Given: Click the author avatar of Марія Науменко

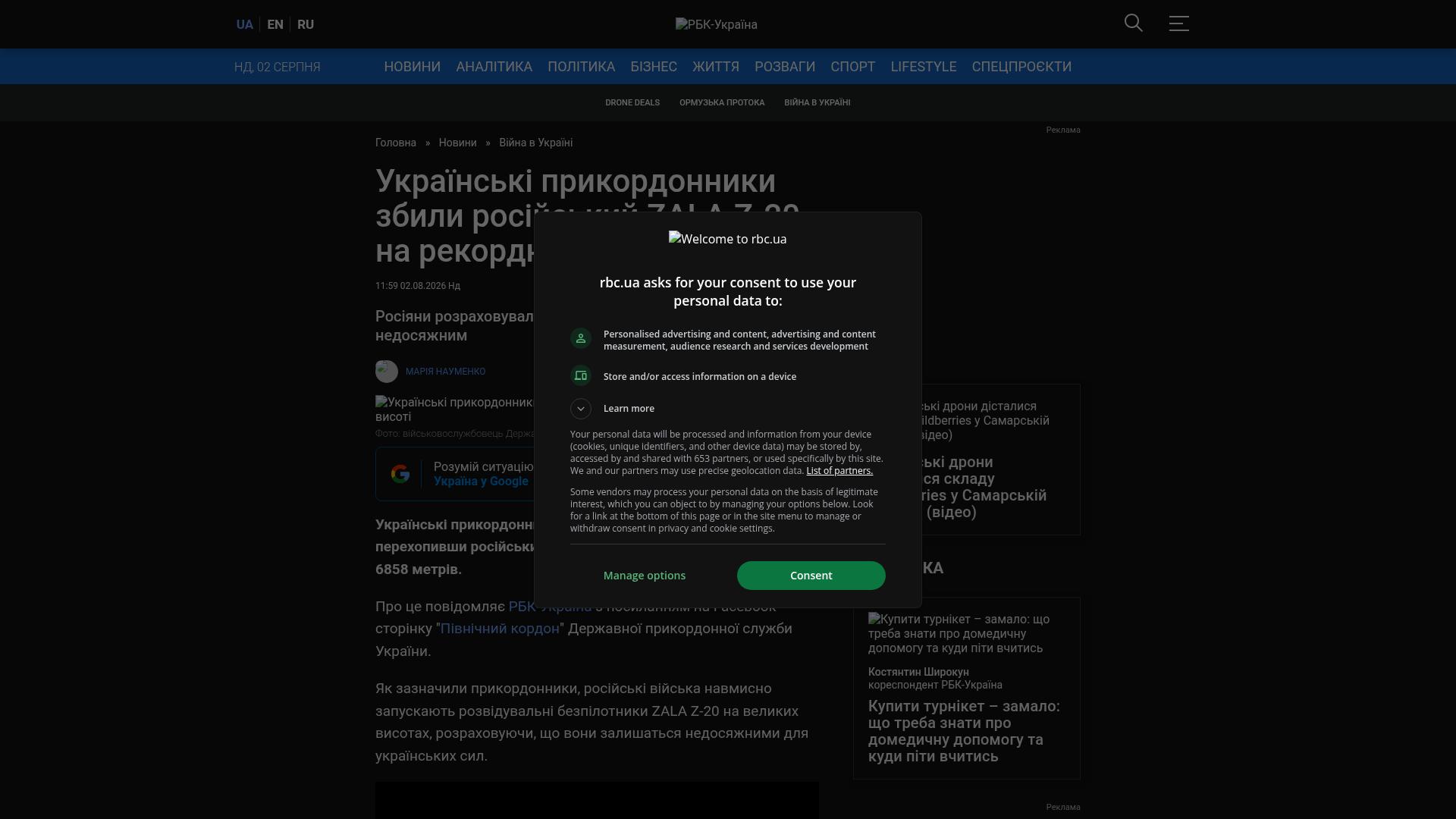Looking at the screenshot, I should tap(387, 372).
